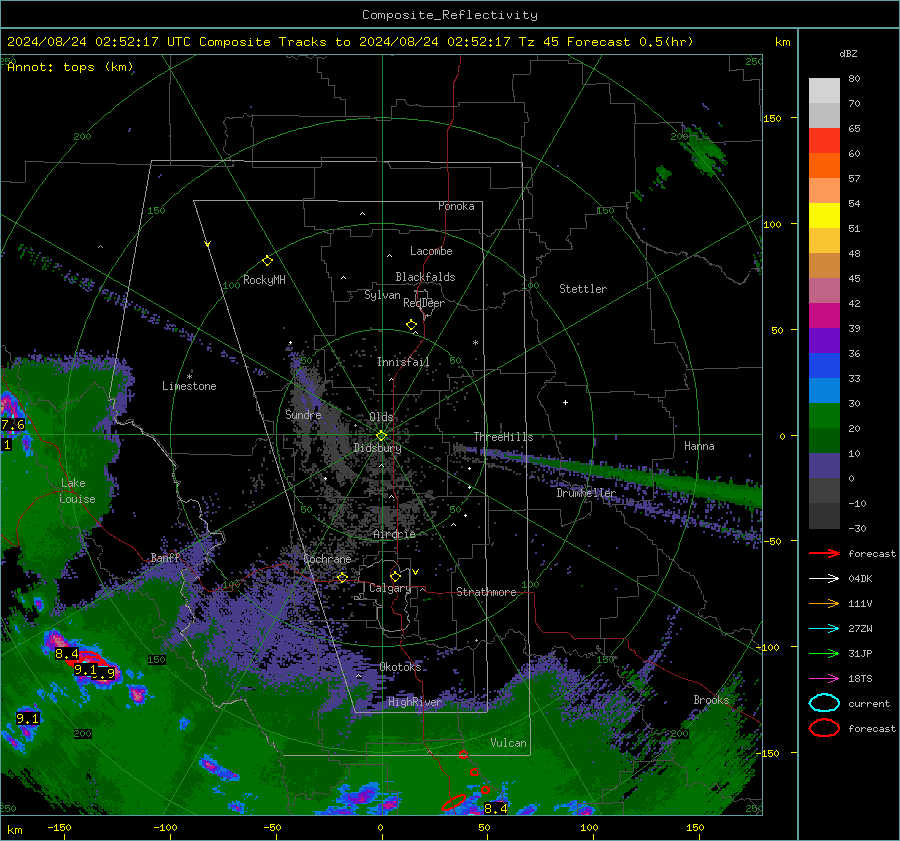Click the 'Annot: tops (km)' annotation text
900x841 pixels.
[70, 67]
